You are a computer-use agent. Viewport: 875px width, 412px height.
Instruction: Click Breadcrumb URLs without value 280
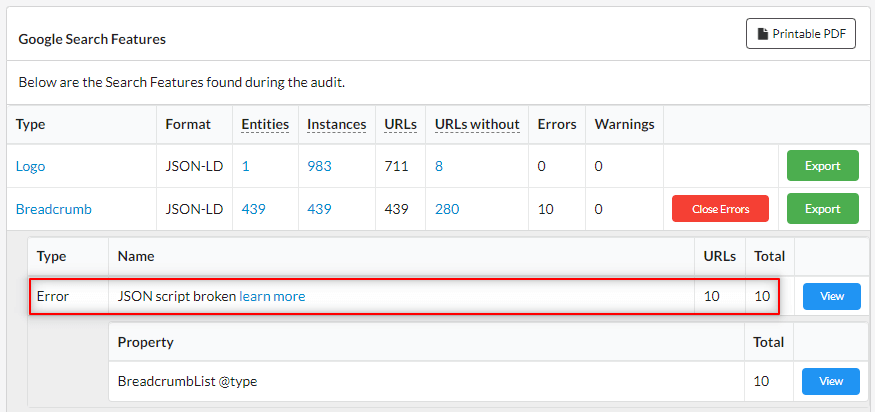[x=447, y=209]
